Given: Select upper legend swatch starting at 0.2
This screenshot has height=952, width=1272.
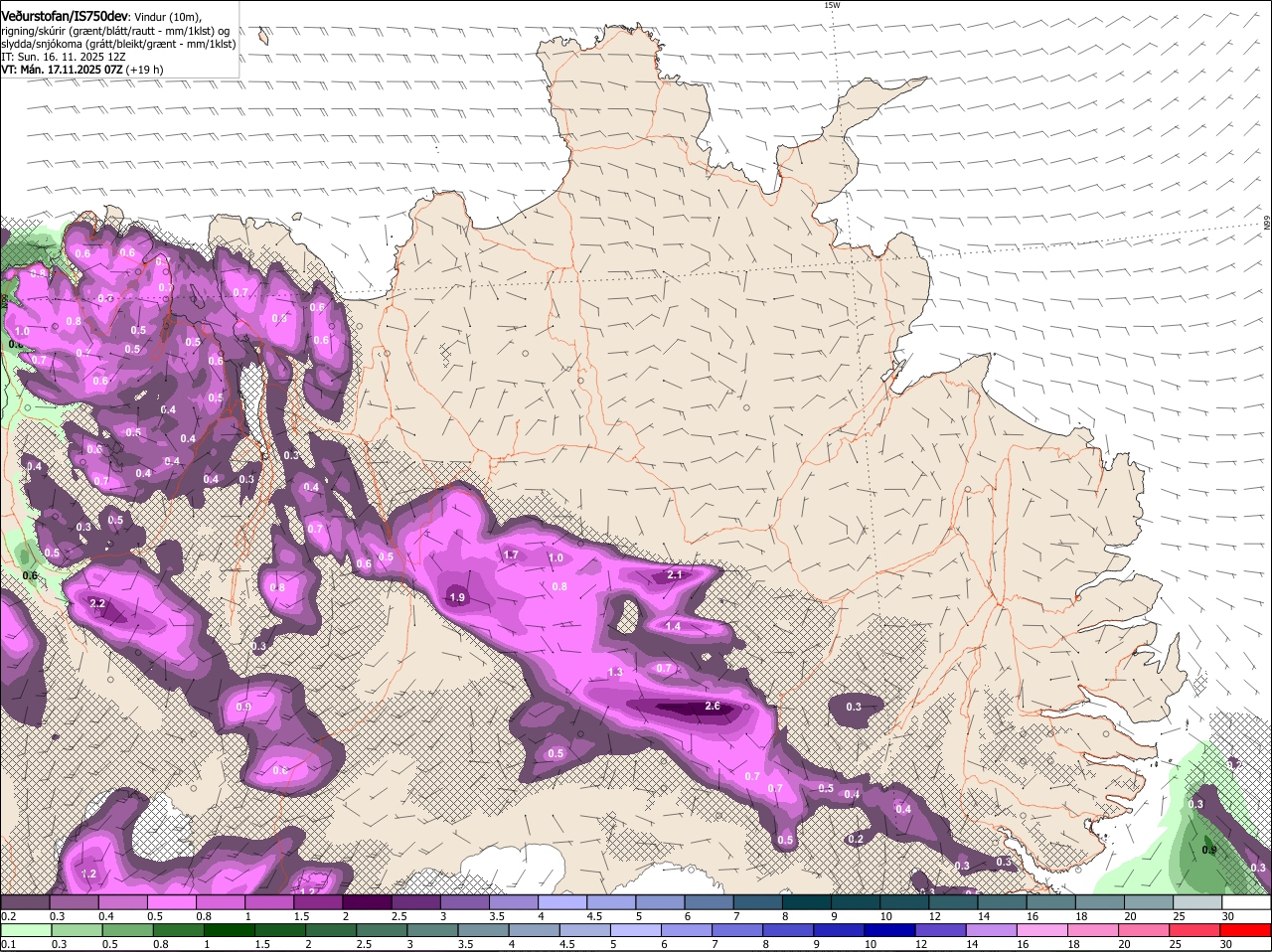Looking at the screenshot, I should 25,901.
